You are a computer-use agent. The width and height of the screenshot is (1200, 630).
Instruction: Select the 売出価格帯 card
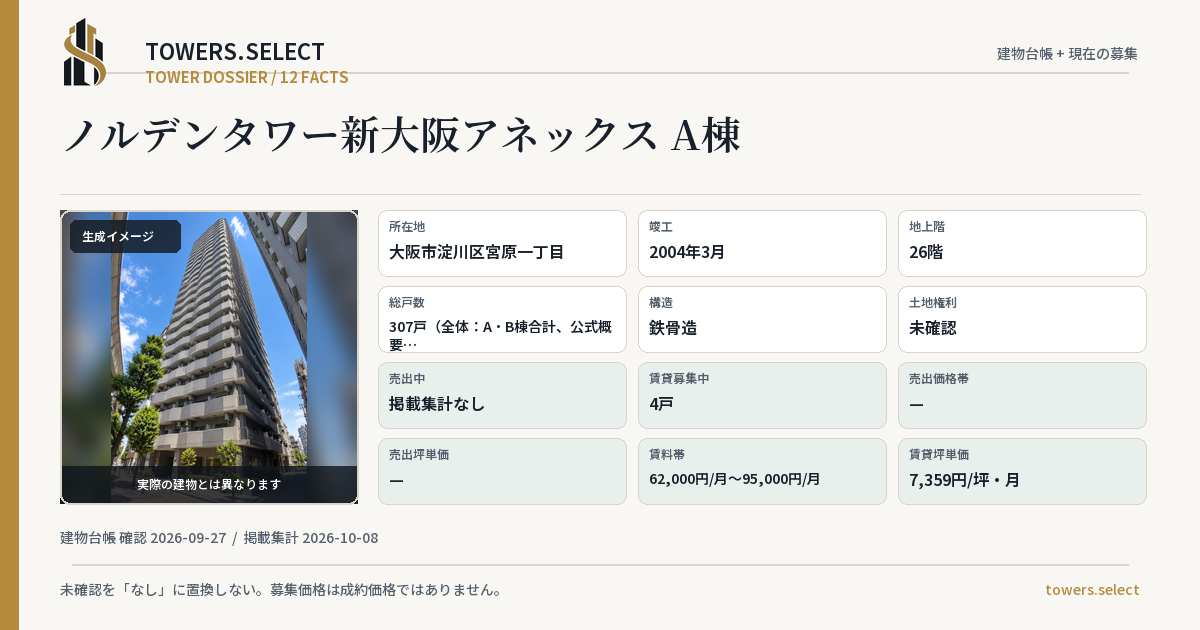1022,395
